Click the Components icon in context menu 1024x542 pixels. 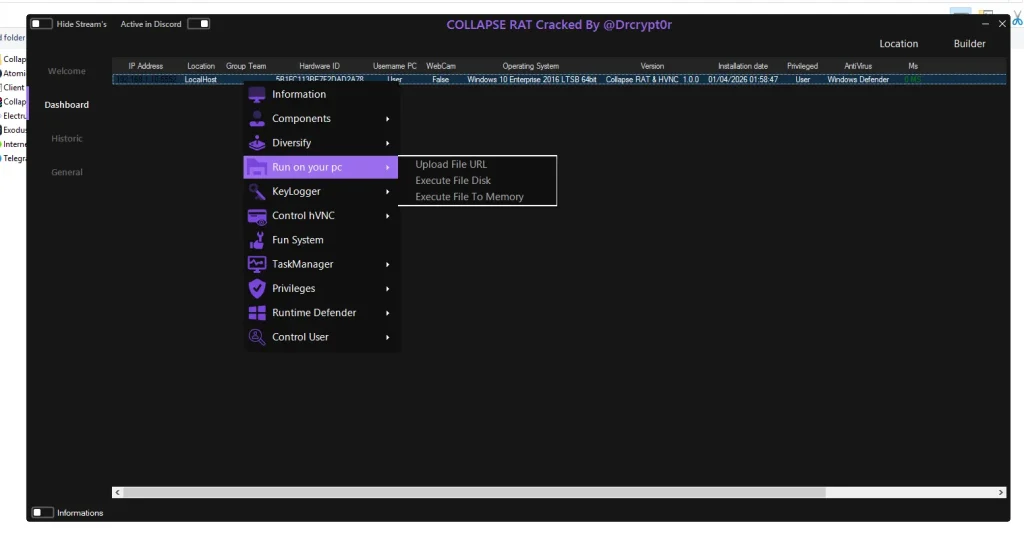(256, 118)
